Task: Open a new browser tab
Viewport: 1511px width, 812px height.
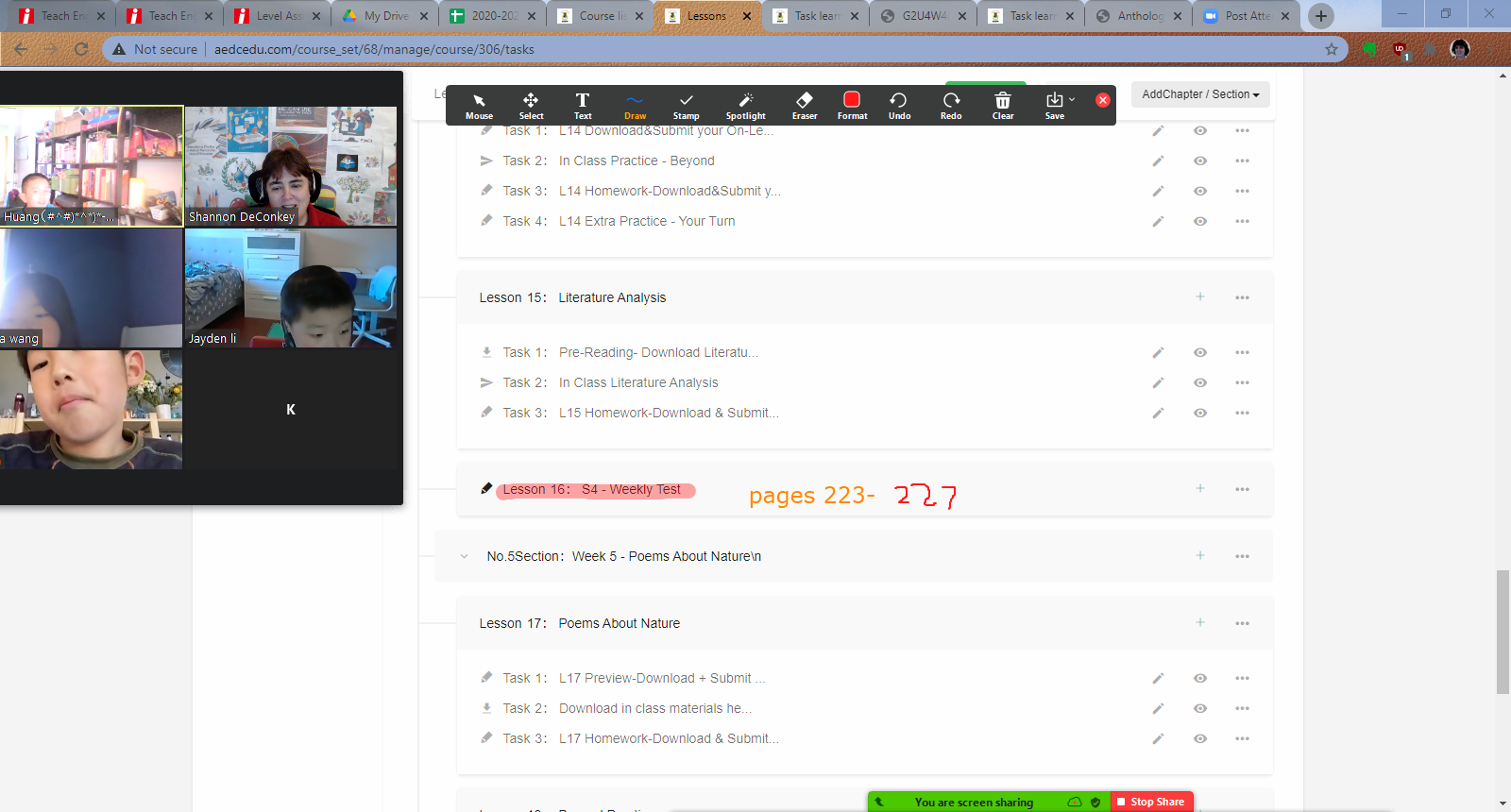Action: (x=1321, y=16)
